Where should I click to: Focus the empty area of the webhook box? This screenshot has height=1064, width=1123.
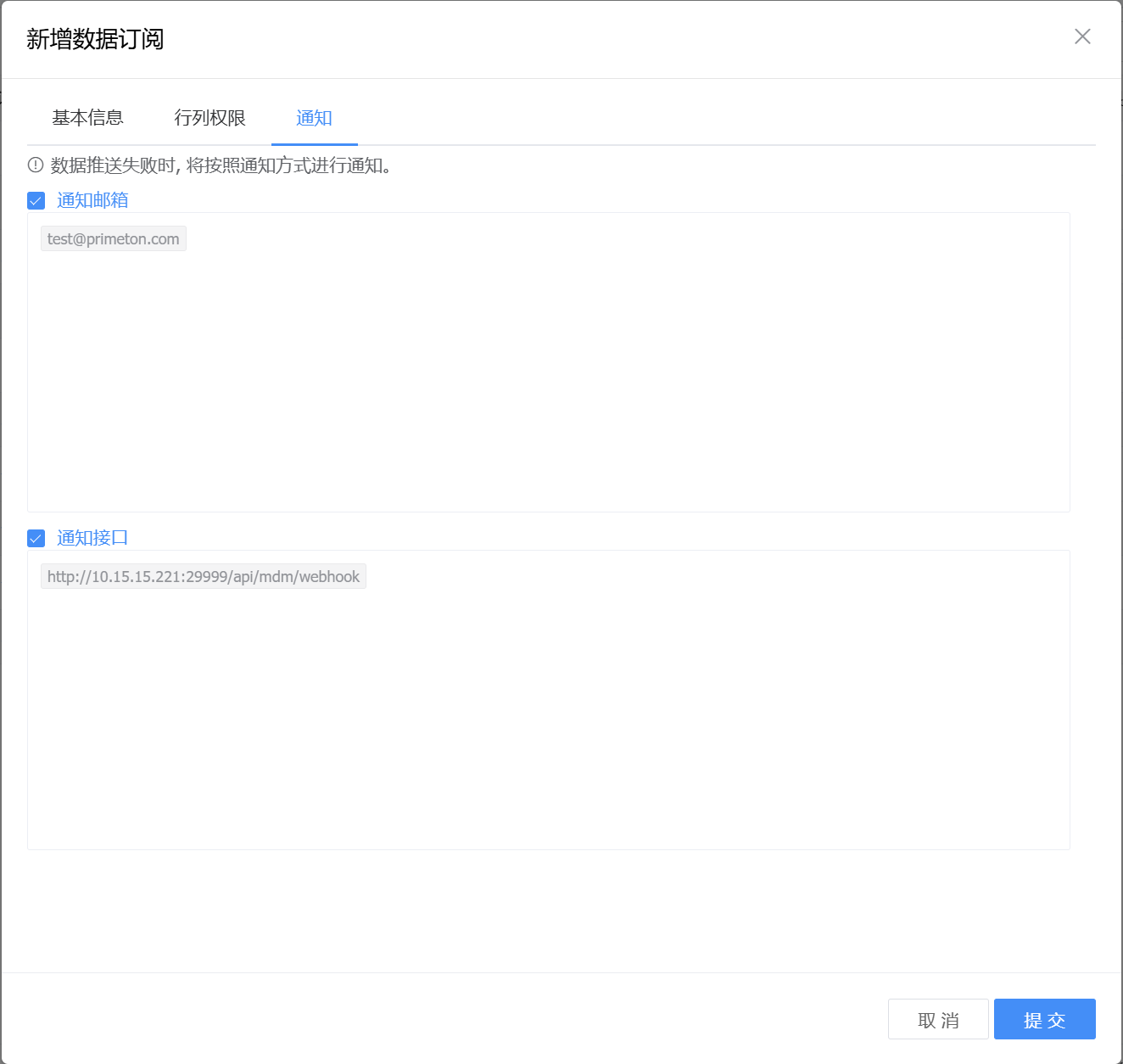point(548,721)
